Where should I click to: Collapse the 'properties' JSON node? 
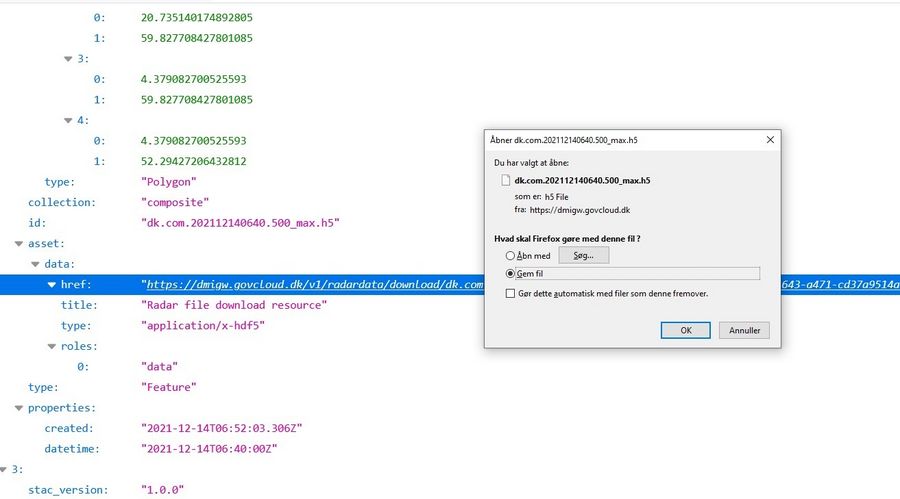click(18, 408)
